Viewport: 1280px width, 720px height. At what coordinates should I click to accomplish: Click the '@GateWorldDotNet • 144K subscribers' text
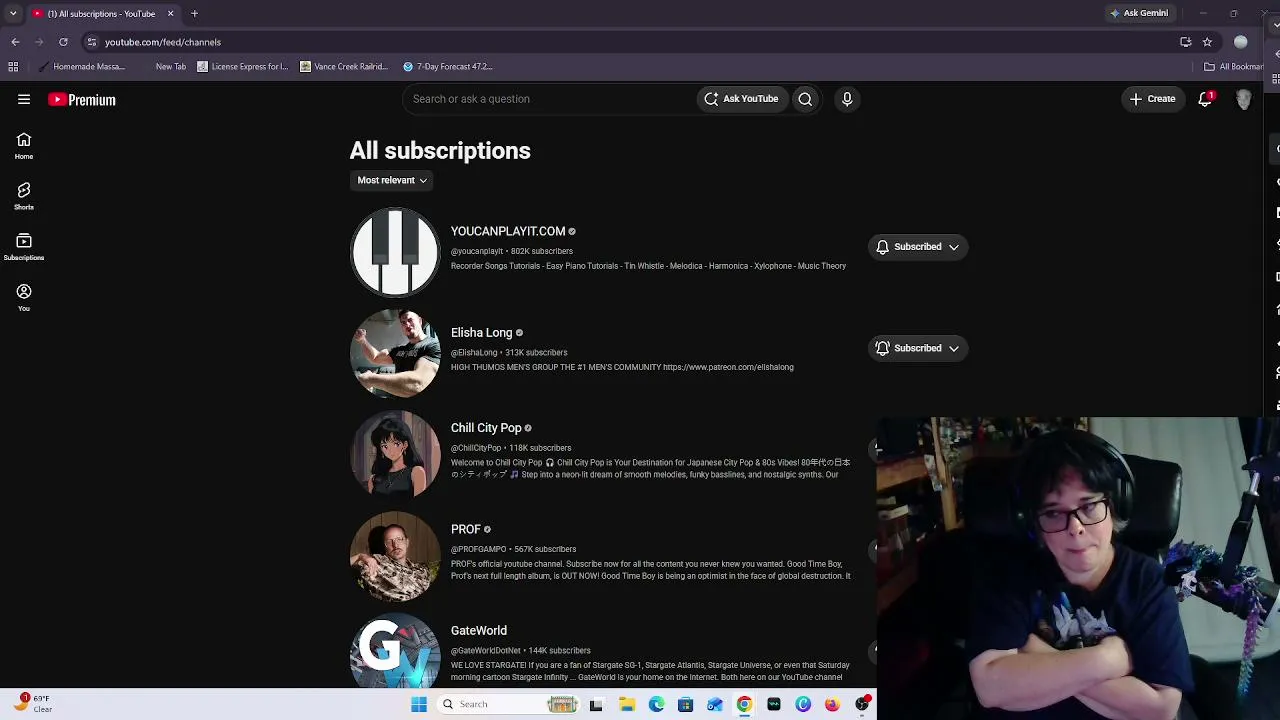[x=521, y=651]
